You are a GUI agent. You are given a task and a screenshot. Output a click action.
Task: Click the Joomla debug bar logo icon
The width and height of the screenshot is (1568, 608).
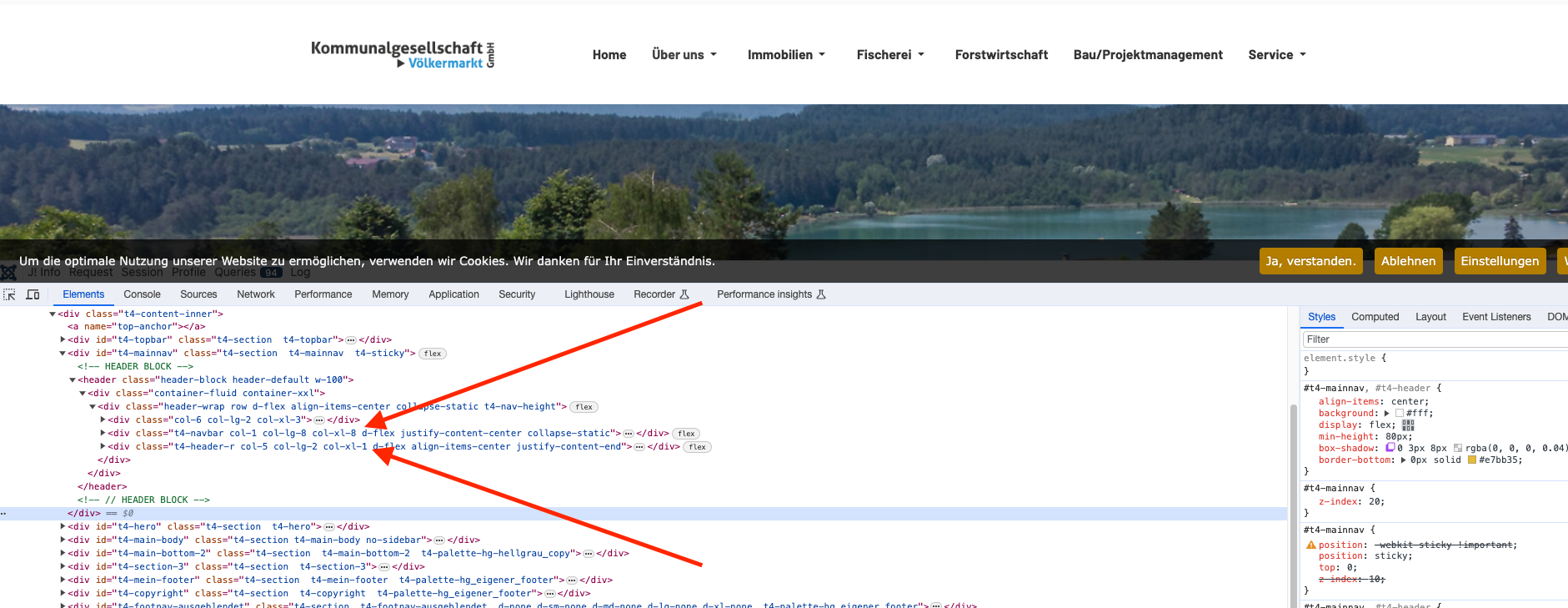pos(8,272)
